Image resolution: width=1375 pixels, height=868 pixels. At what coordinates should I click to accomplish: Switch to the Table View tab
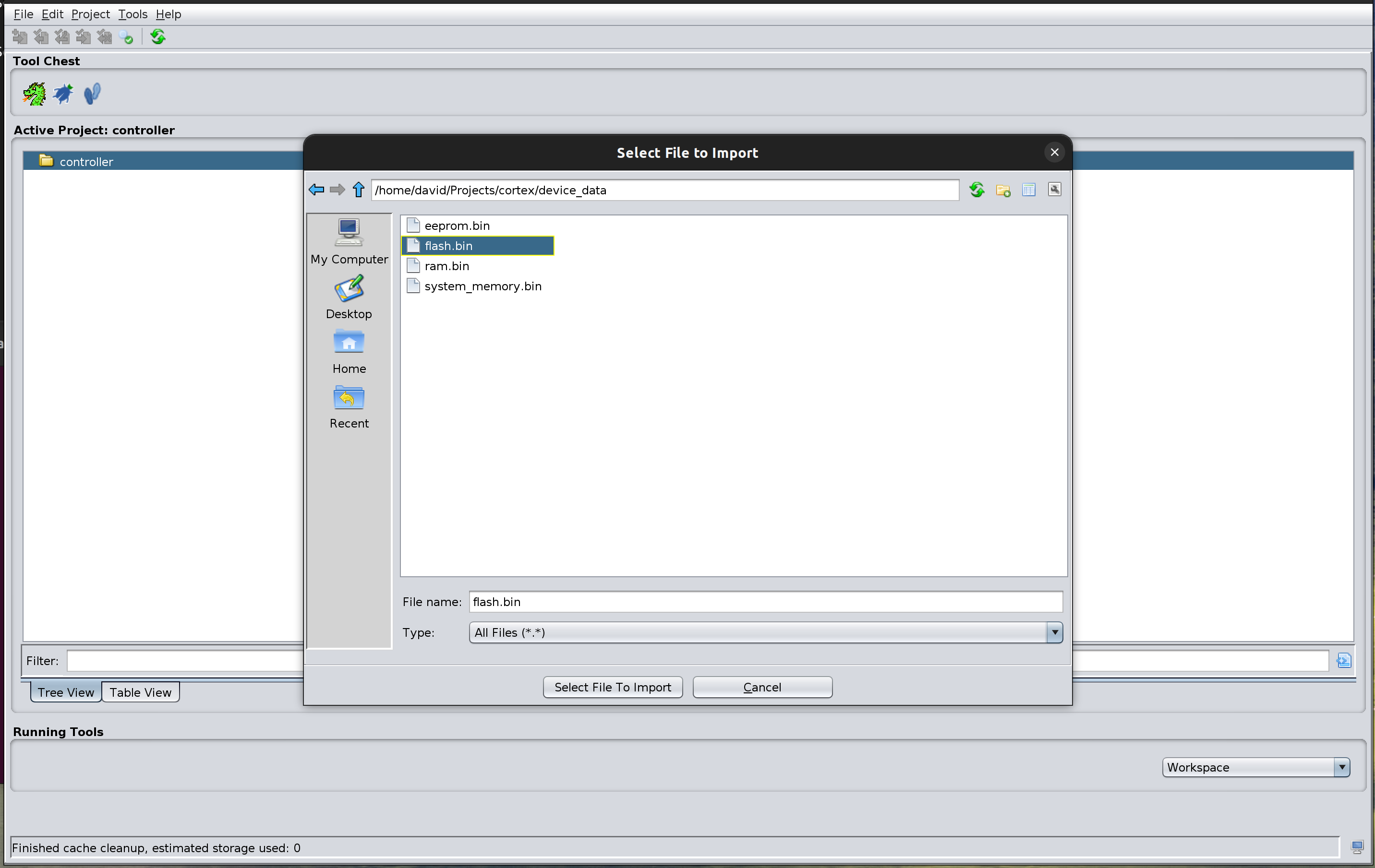coord(141,691)
